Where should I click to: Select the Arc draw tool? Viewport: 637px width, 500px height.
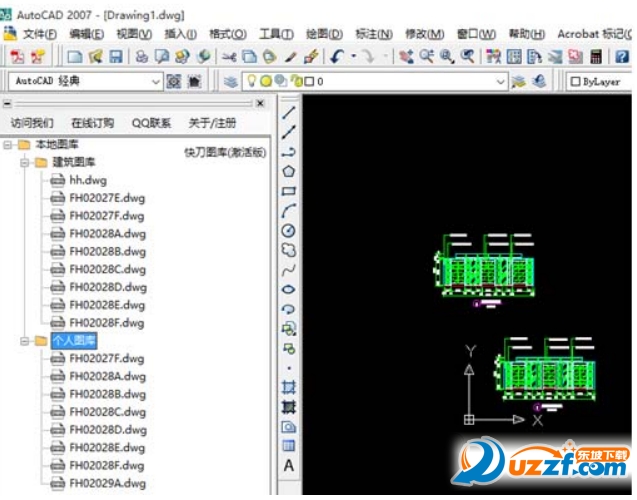pyautogui.click(x=289, y=211)
